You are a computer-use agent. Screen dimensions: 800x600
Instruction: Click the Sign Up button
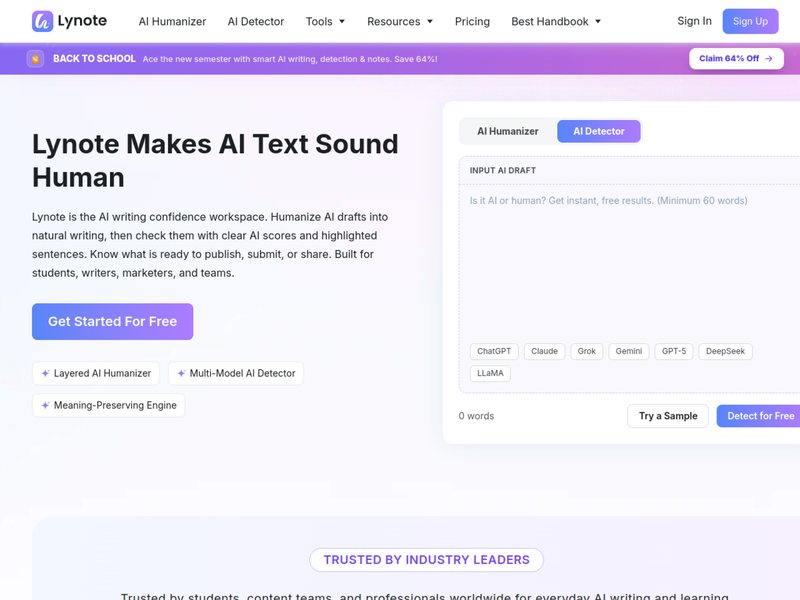tap(750, 21)
